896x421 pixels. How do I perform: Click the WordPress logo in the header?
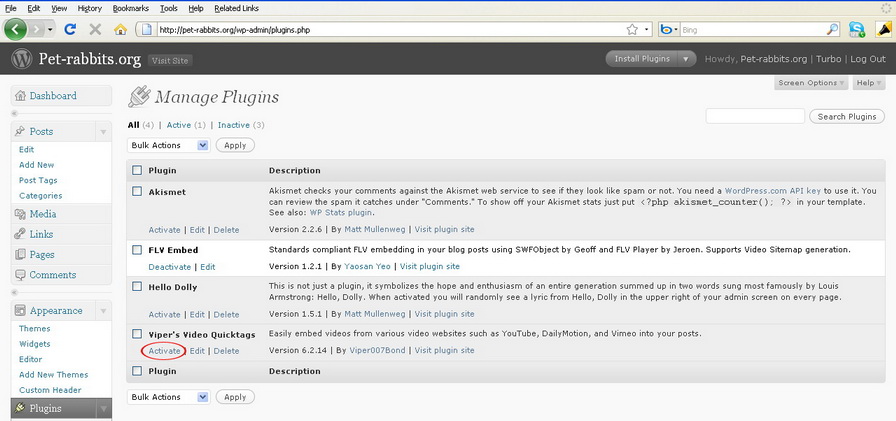point(22,59)
